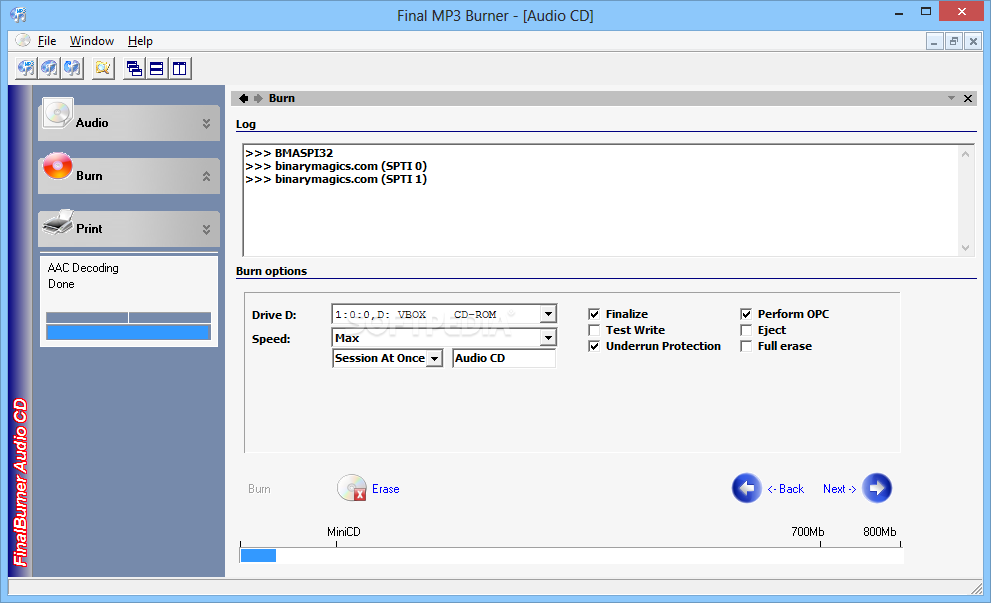Open the Burn panel header dropdown arrow
991x603 pixels.
click(951, 98)
